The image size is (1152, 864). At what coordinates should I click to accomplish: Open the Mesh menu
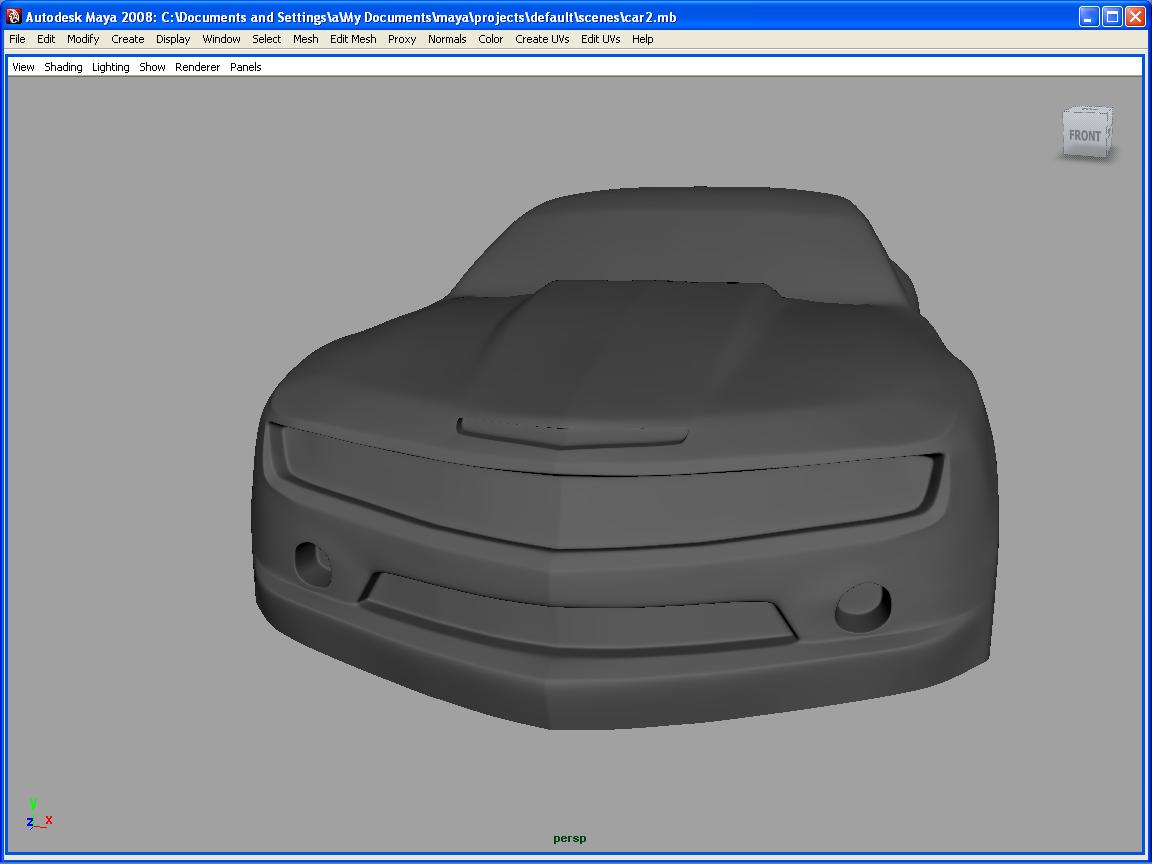coord(306,39)
